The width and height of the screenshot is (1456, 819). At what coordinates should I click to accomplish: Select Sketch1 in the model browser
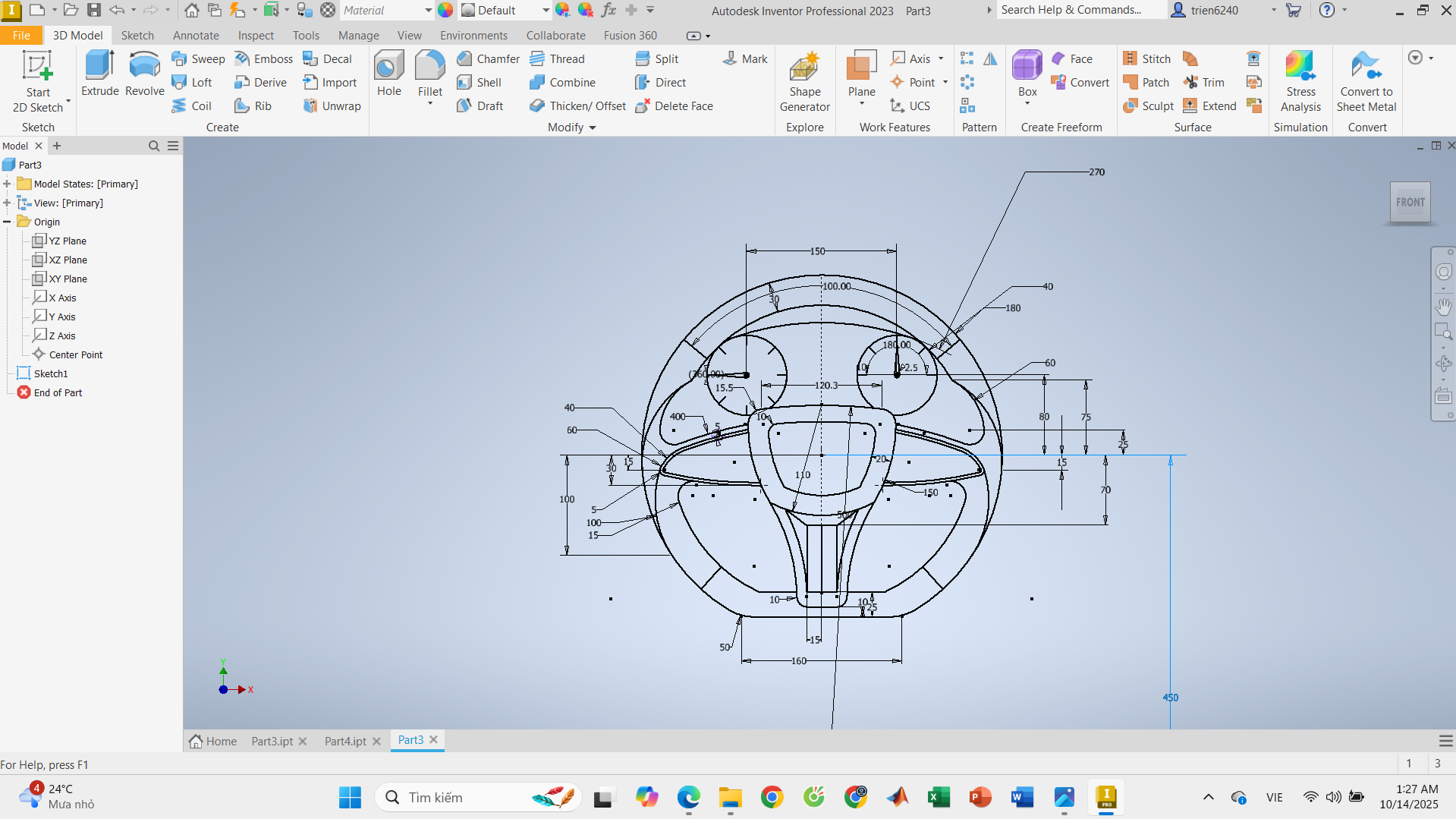51,373
